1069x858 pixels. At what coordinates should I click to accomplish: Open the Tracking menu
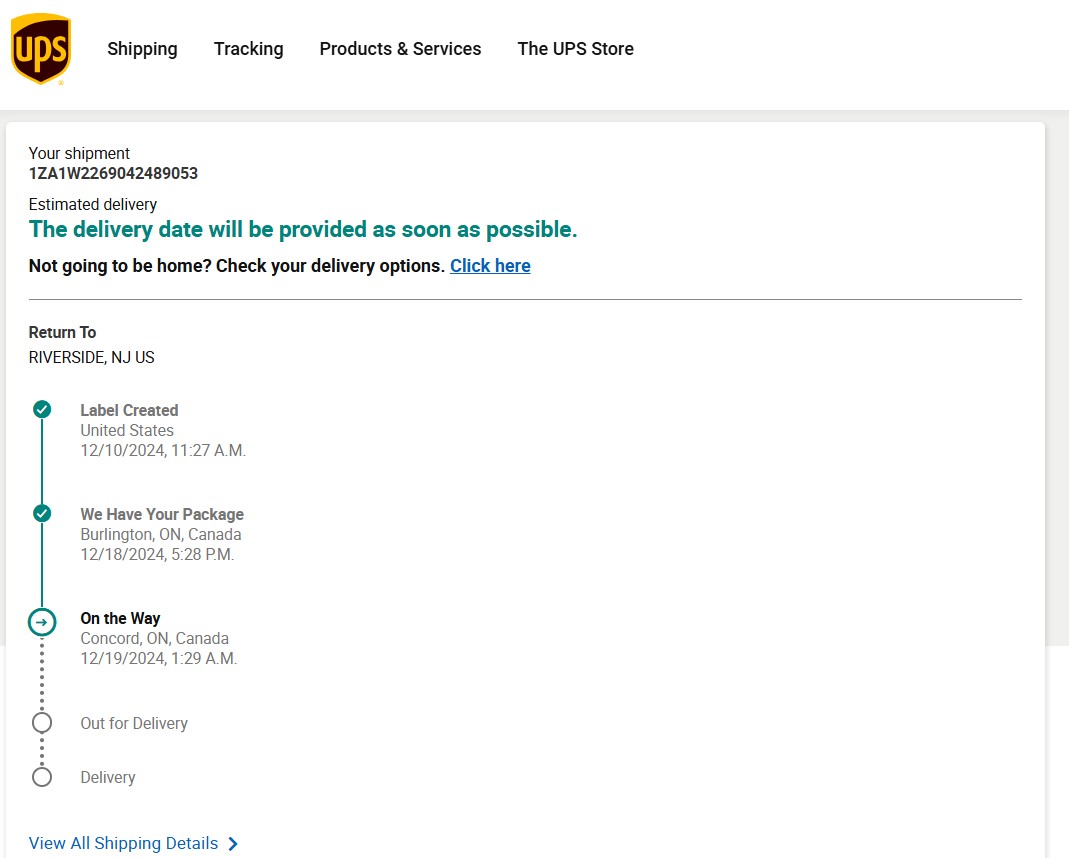(248, 49)
